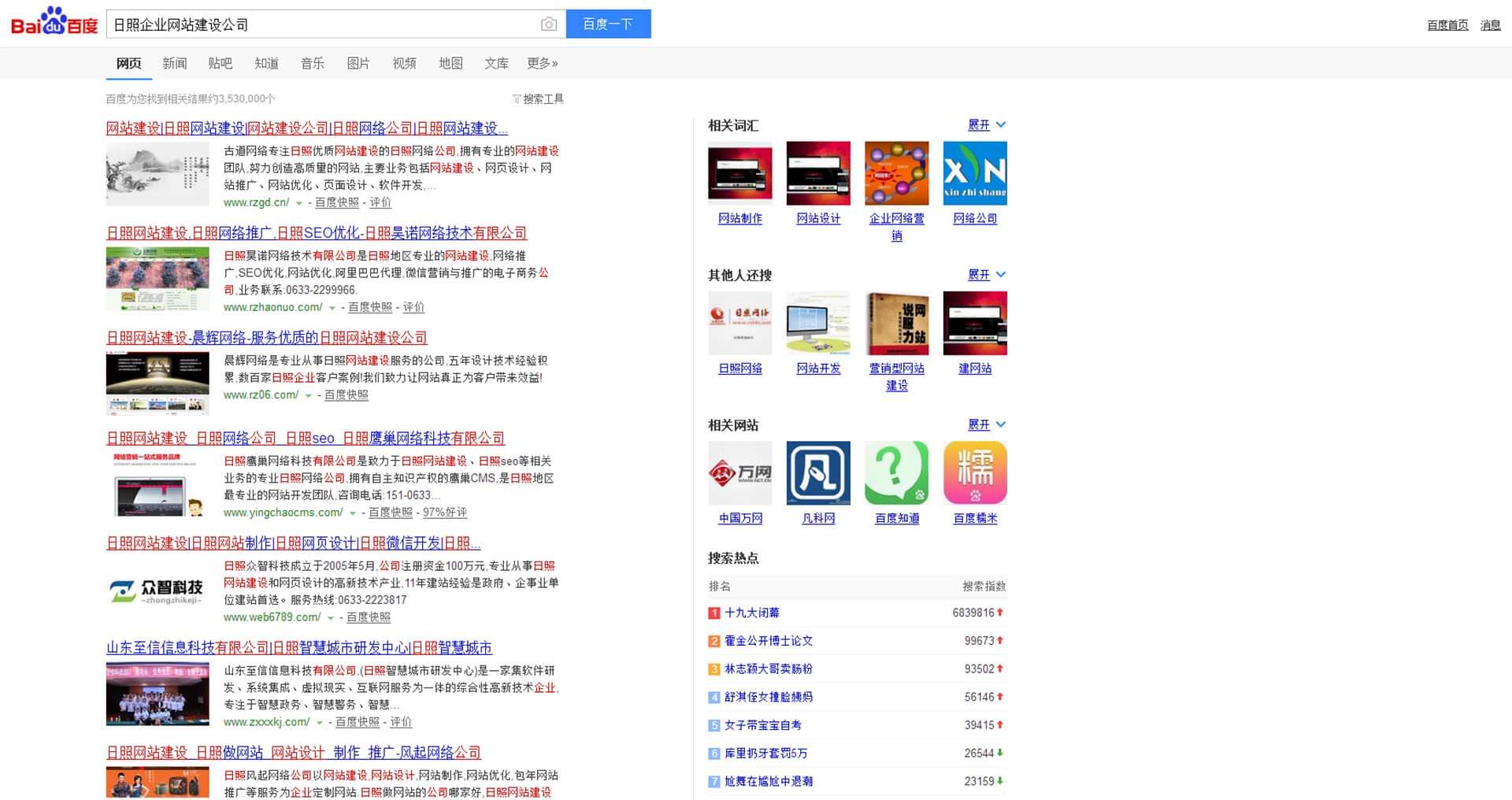Screen dimensions: 1512x800
Task: Open hot search 舒淇侄女撞脸姨妈
Action: point(769,697)
